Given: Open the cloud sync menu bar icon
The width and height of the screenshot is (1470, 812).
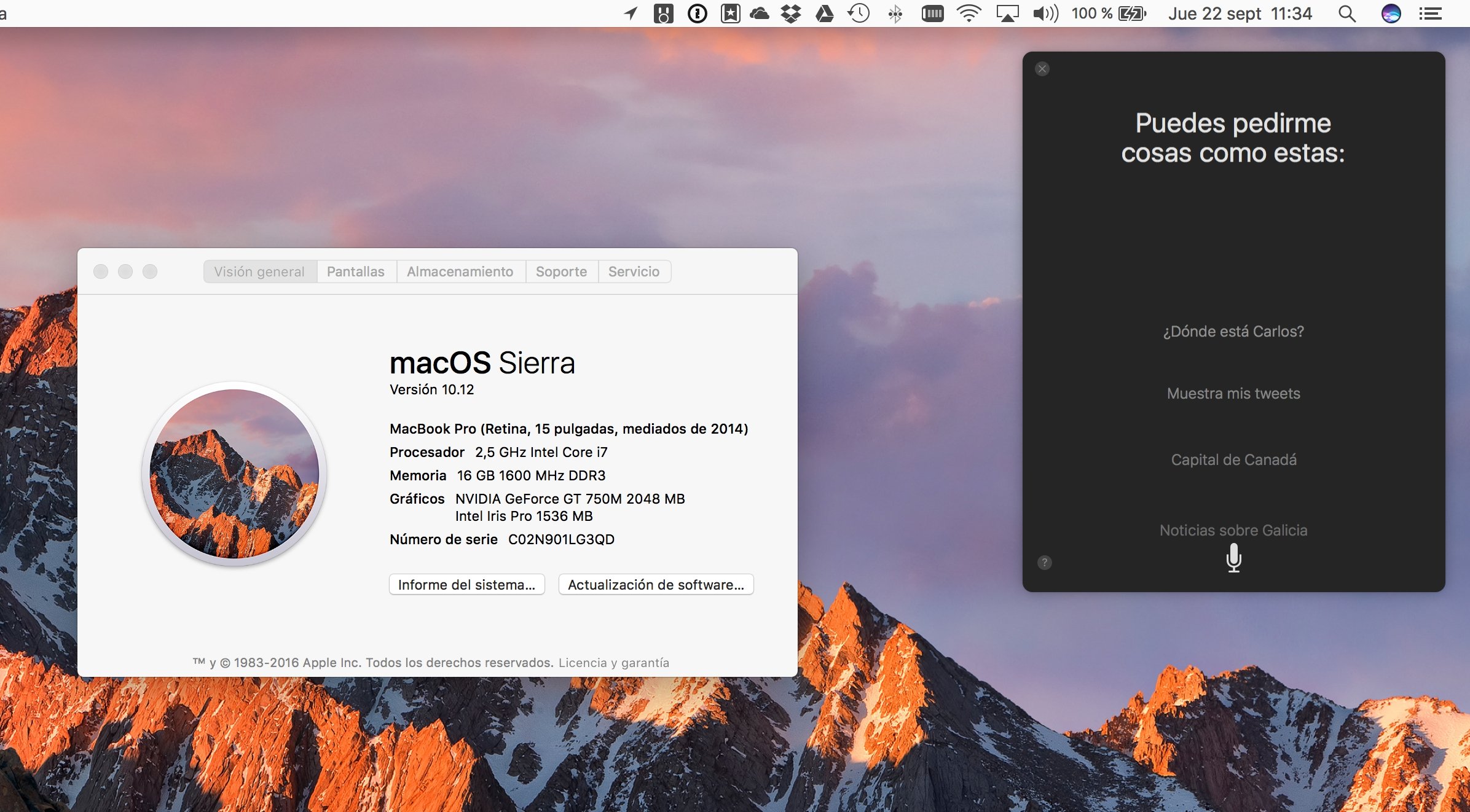Looking at the screenshot, I should (x=760, y=14).
